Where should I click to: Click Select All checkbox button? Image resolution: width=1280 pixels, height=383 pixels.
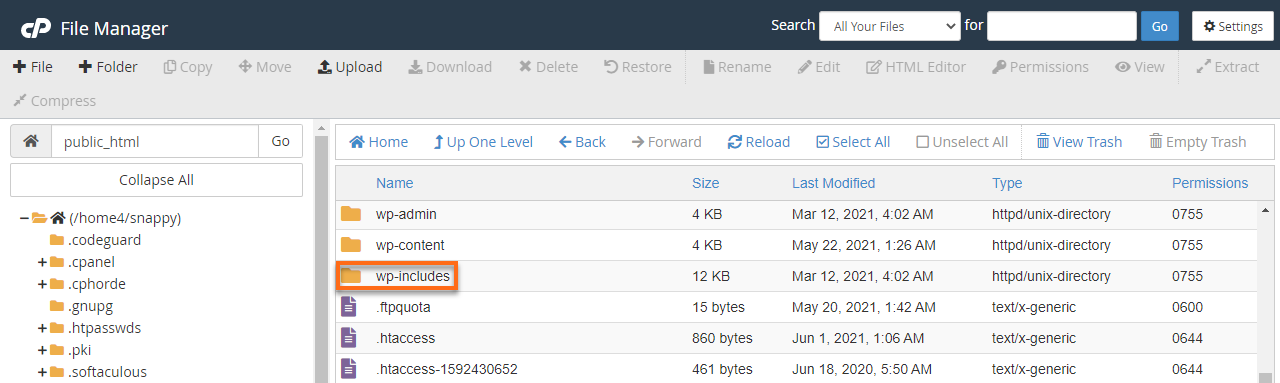pyautogui.click(x=853, y=142)
